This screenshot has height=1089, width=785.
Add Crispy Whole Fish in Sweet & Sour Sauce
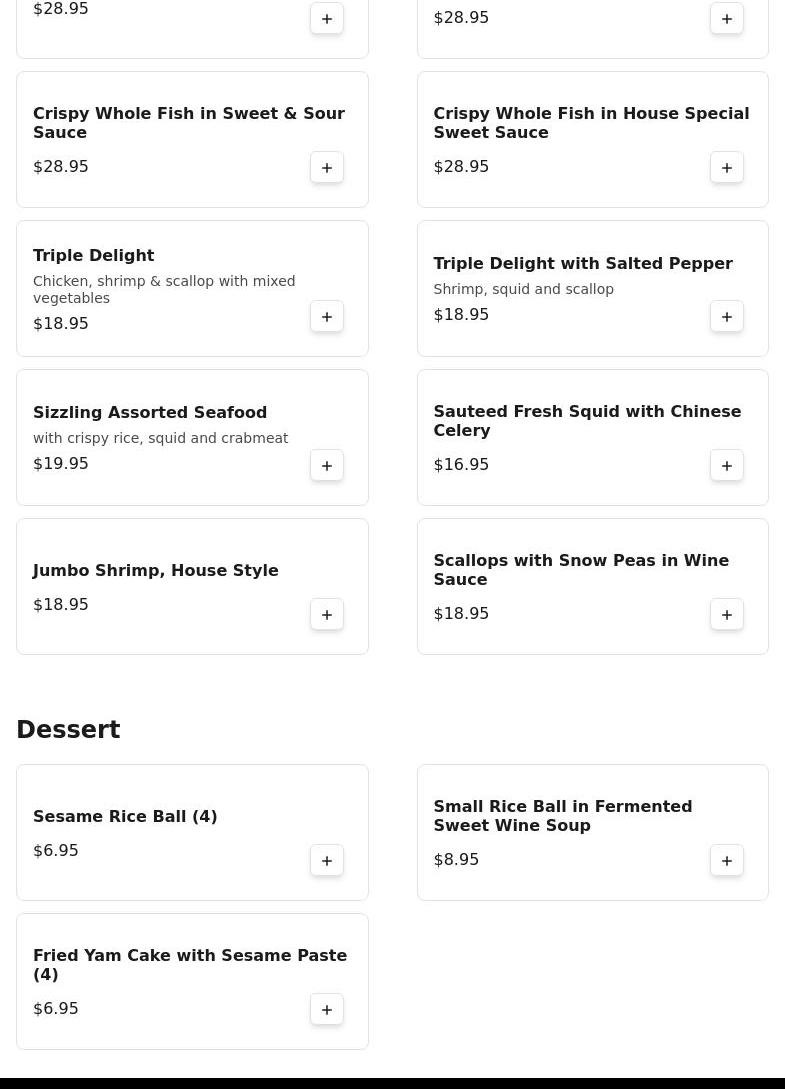[x=327, y=167]
